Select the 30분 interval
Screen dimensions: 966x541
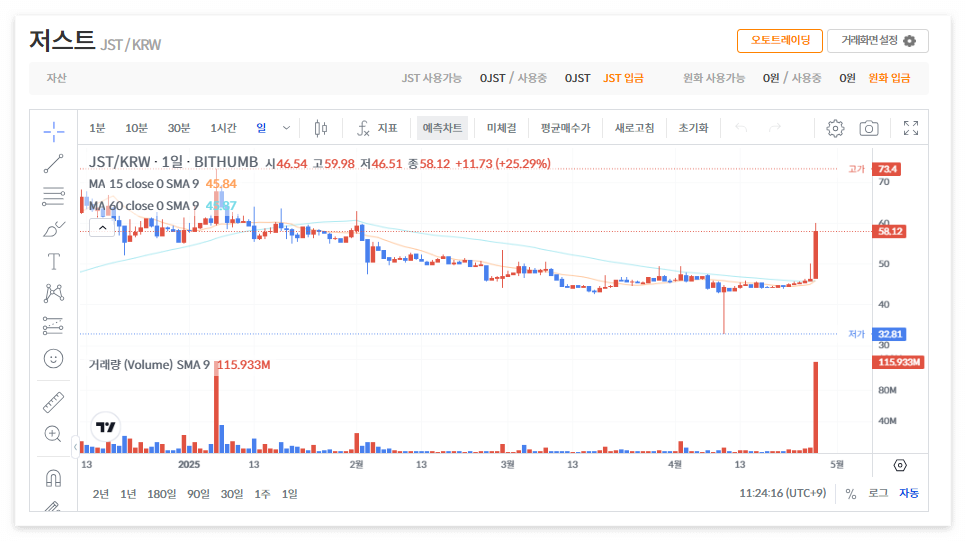click(179, 128)
